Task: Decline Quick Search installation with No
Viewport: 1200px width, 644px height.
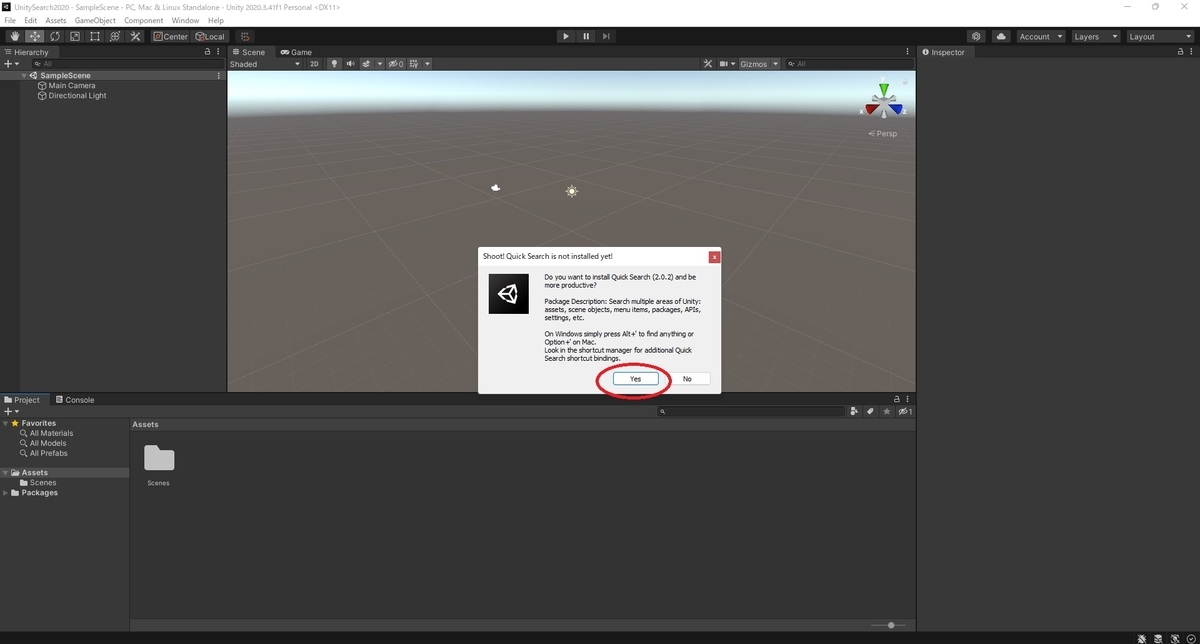Action: tap(688, 379)
